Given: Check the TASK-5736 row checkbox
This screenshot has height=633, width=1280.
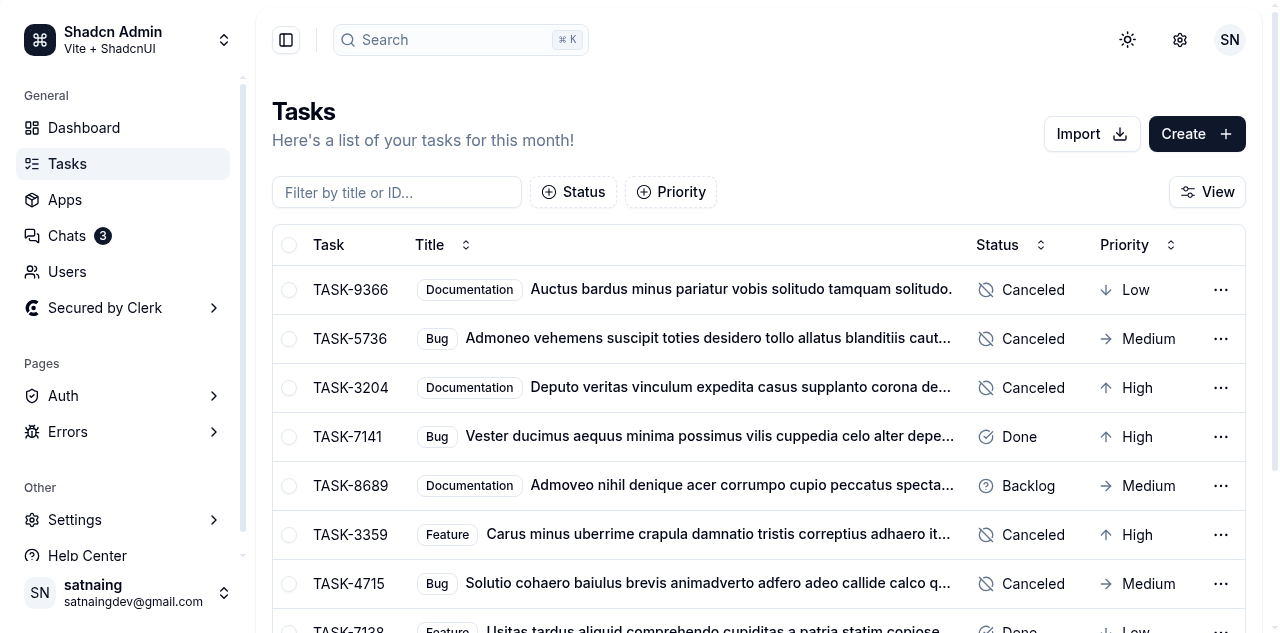Looking at the screenshot, I should 289,339.
